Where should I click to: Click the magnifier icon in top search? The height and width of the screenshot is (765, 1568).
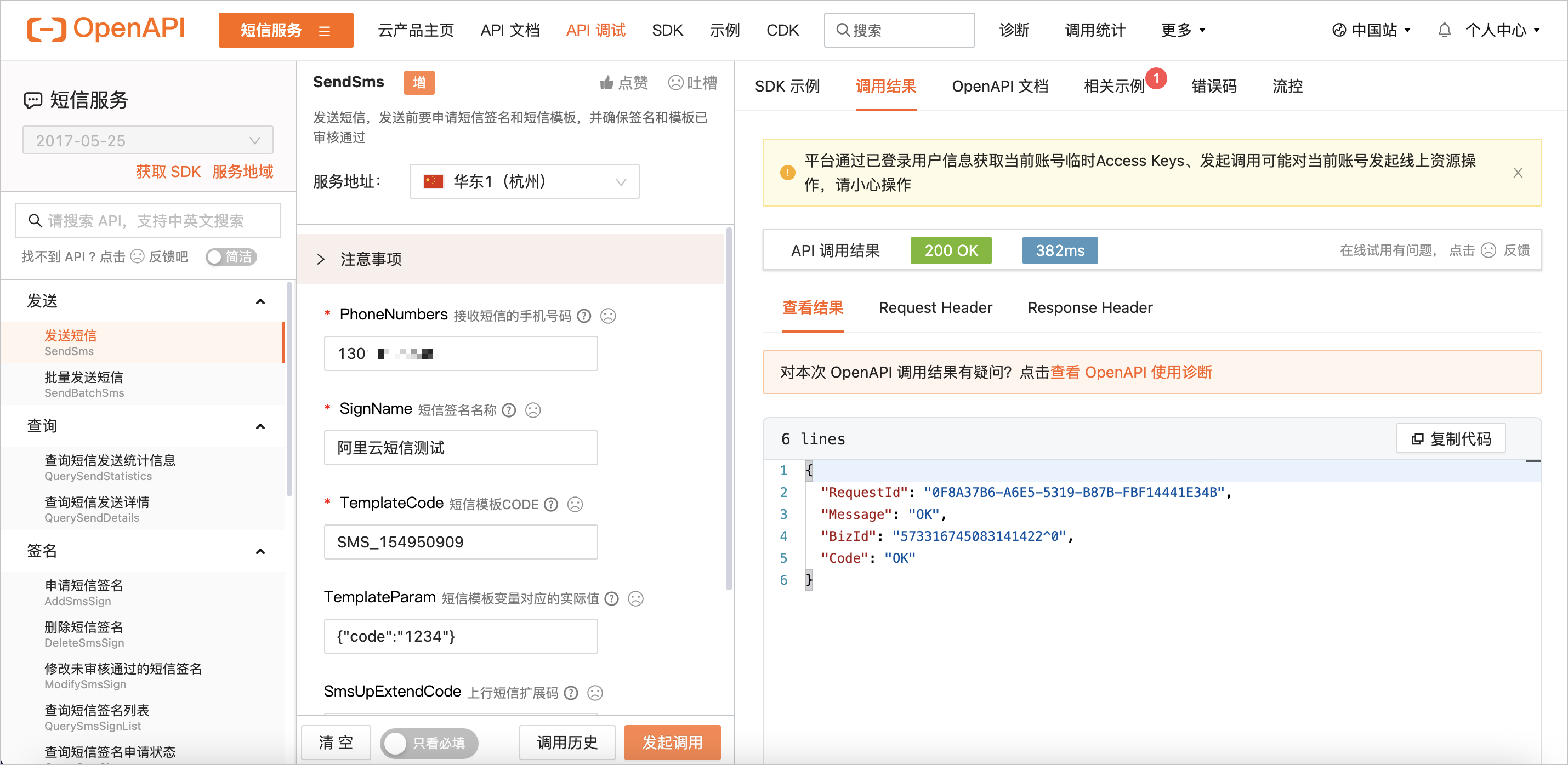(x=843, y=31)
